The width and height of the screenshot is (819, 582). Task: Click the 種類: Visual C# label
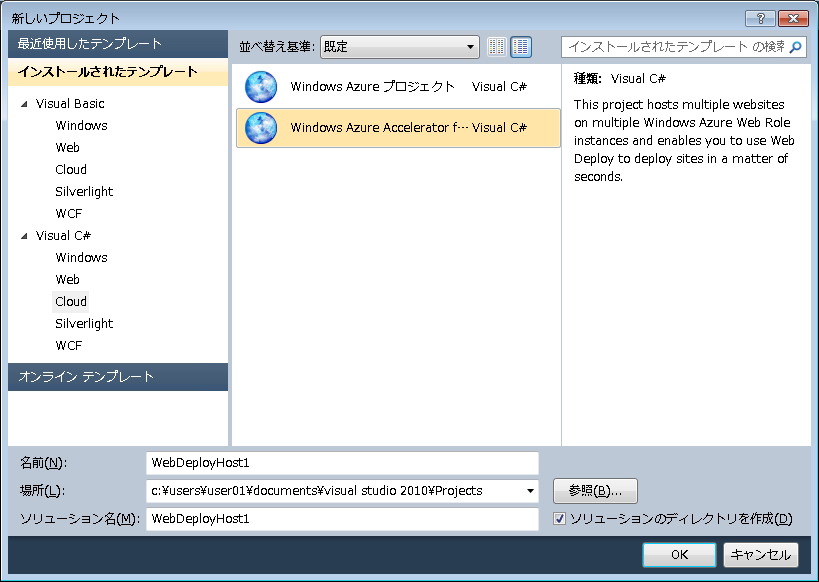point(620,79)
